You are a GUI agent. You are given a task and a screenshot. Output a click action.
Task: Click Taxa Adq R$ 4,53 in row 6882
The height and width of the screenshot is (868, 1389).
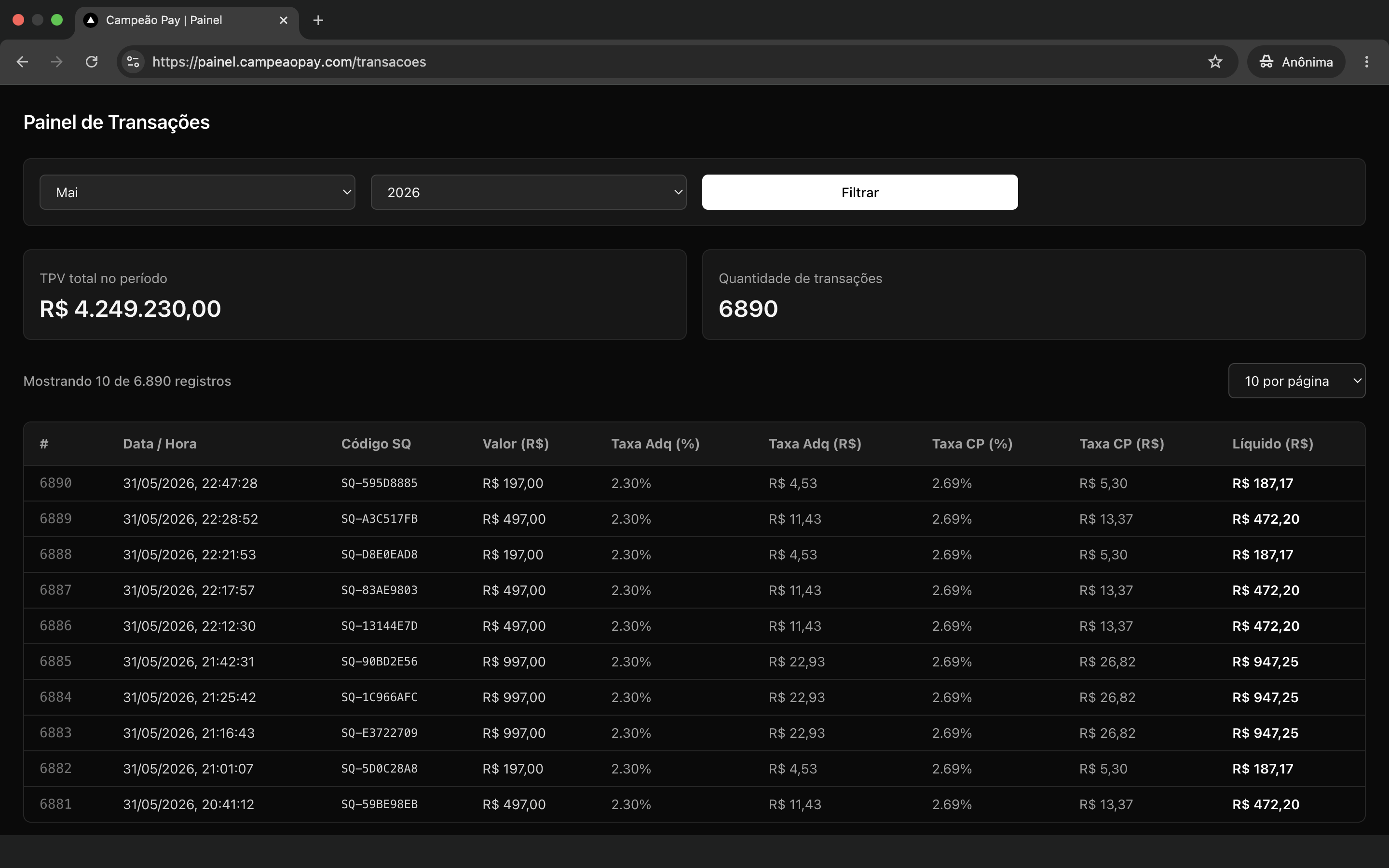pos(793,769)
